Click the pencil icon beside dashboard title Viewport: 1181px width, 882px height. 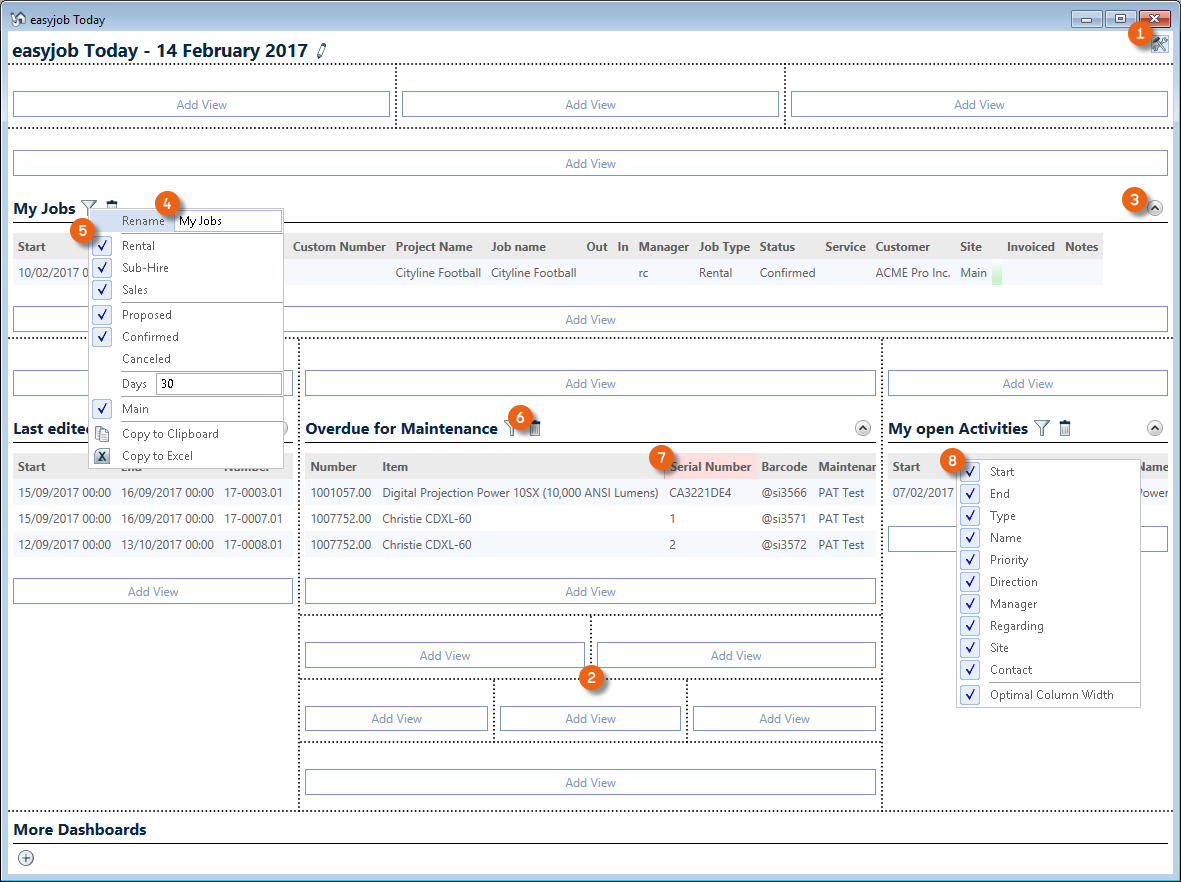pos(321,50)
